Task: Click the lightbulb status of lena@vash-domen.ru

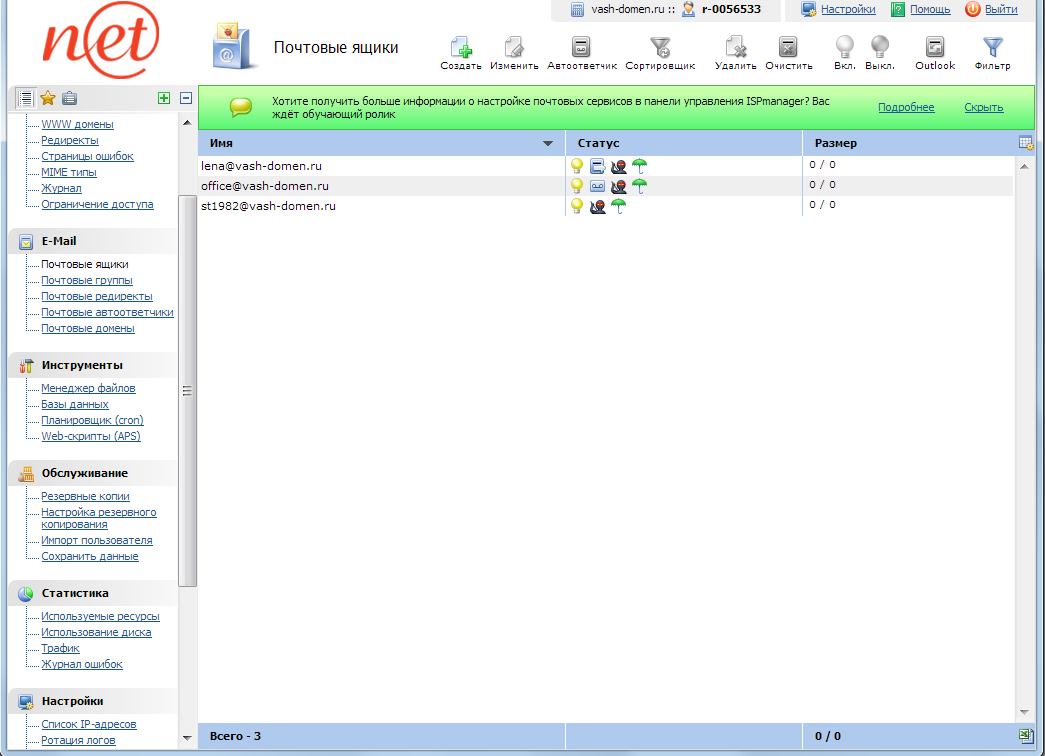Action: click(577, 166)
